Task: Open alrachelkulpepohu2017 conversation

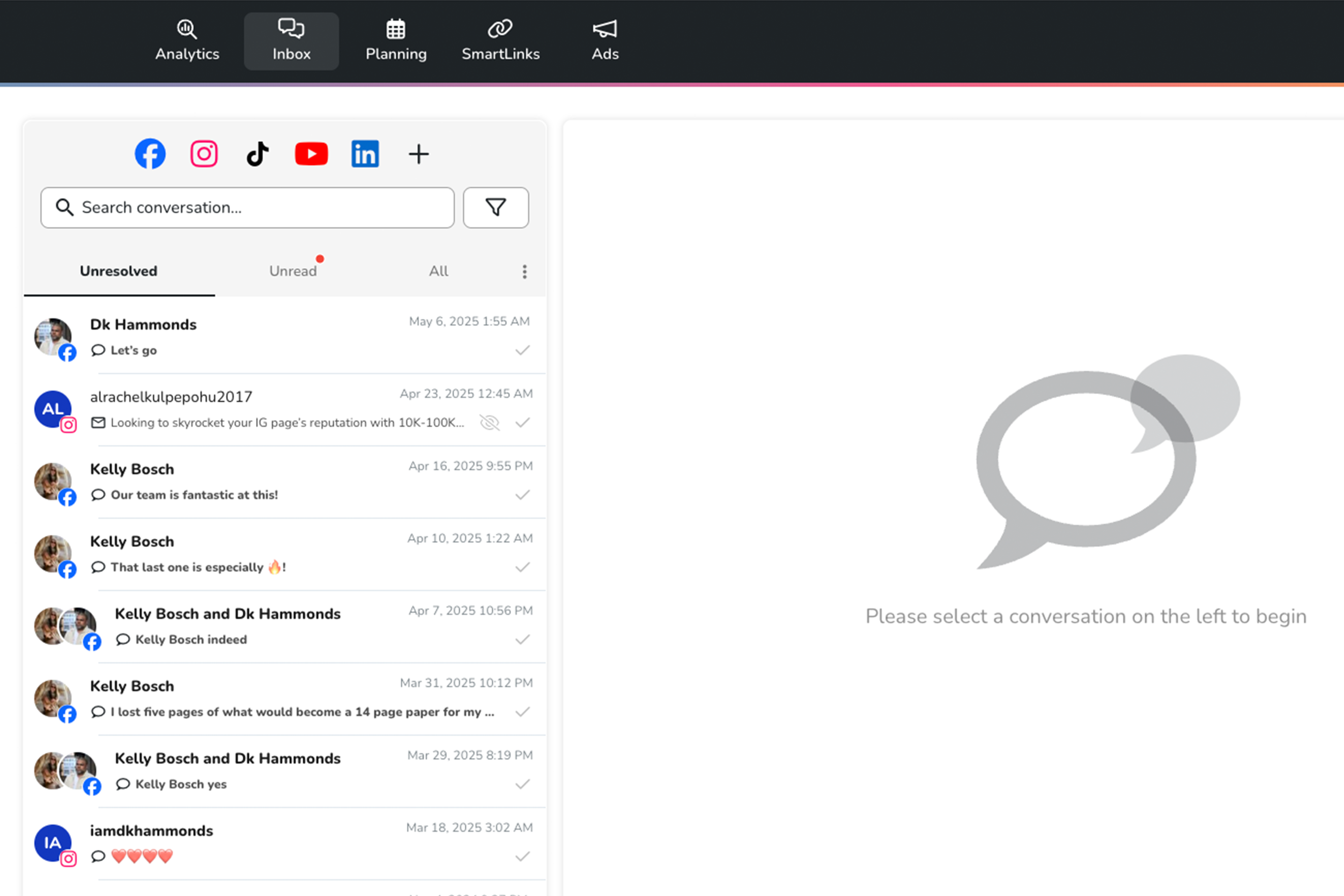Action: (x=285, y=409)
